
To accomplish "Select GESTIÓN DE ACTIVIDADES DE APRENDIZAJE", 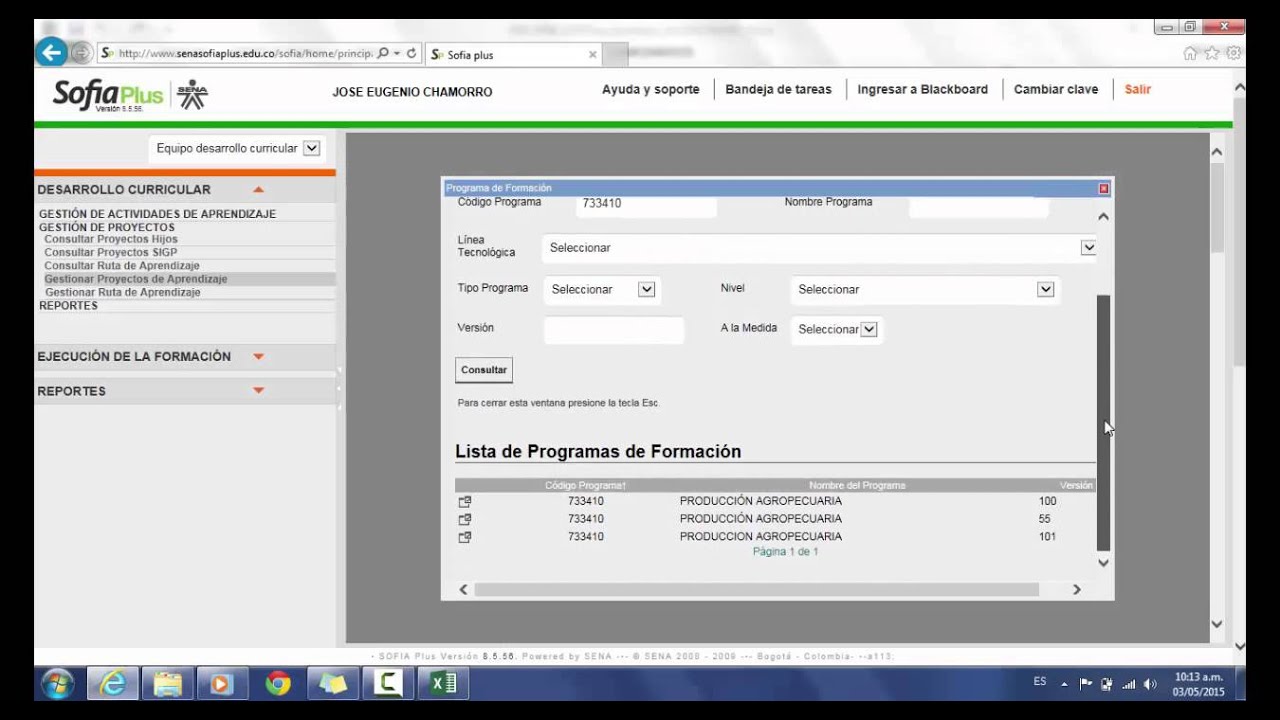I will click(157, 214).
